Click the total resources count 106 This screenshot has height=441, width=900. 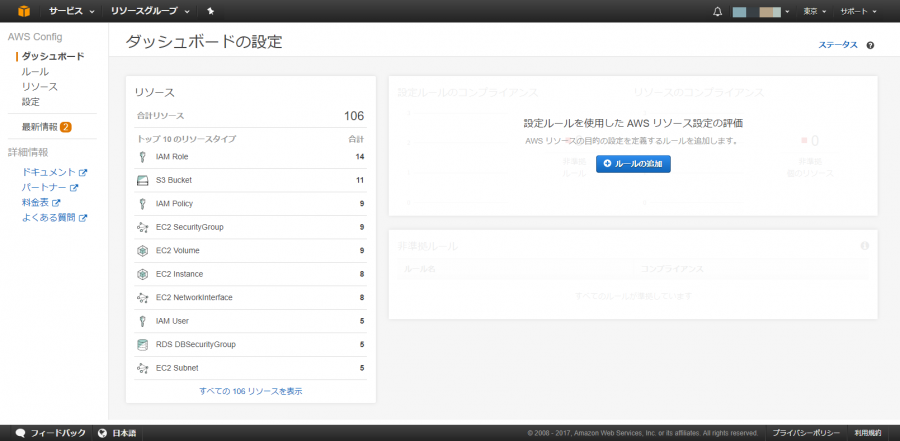[354, 116]
